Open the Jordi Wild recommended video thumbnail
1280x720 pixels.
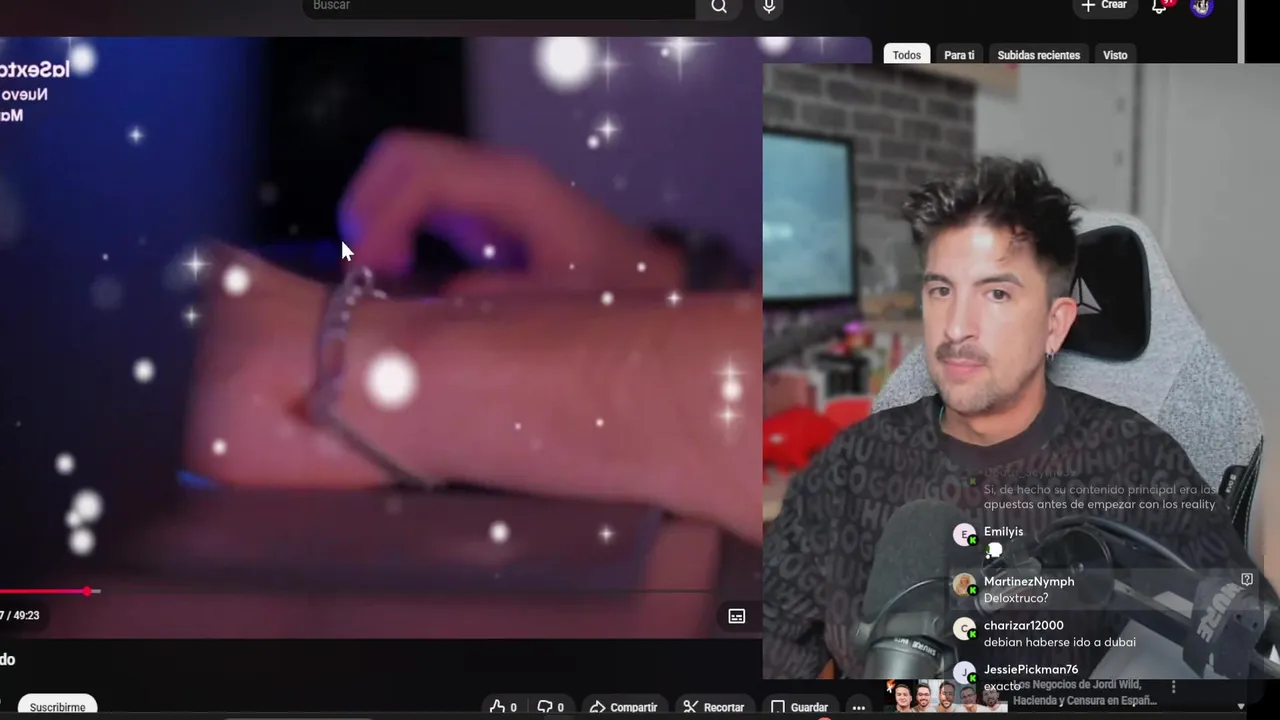[x=945, y=696]
